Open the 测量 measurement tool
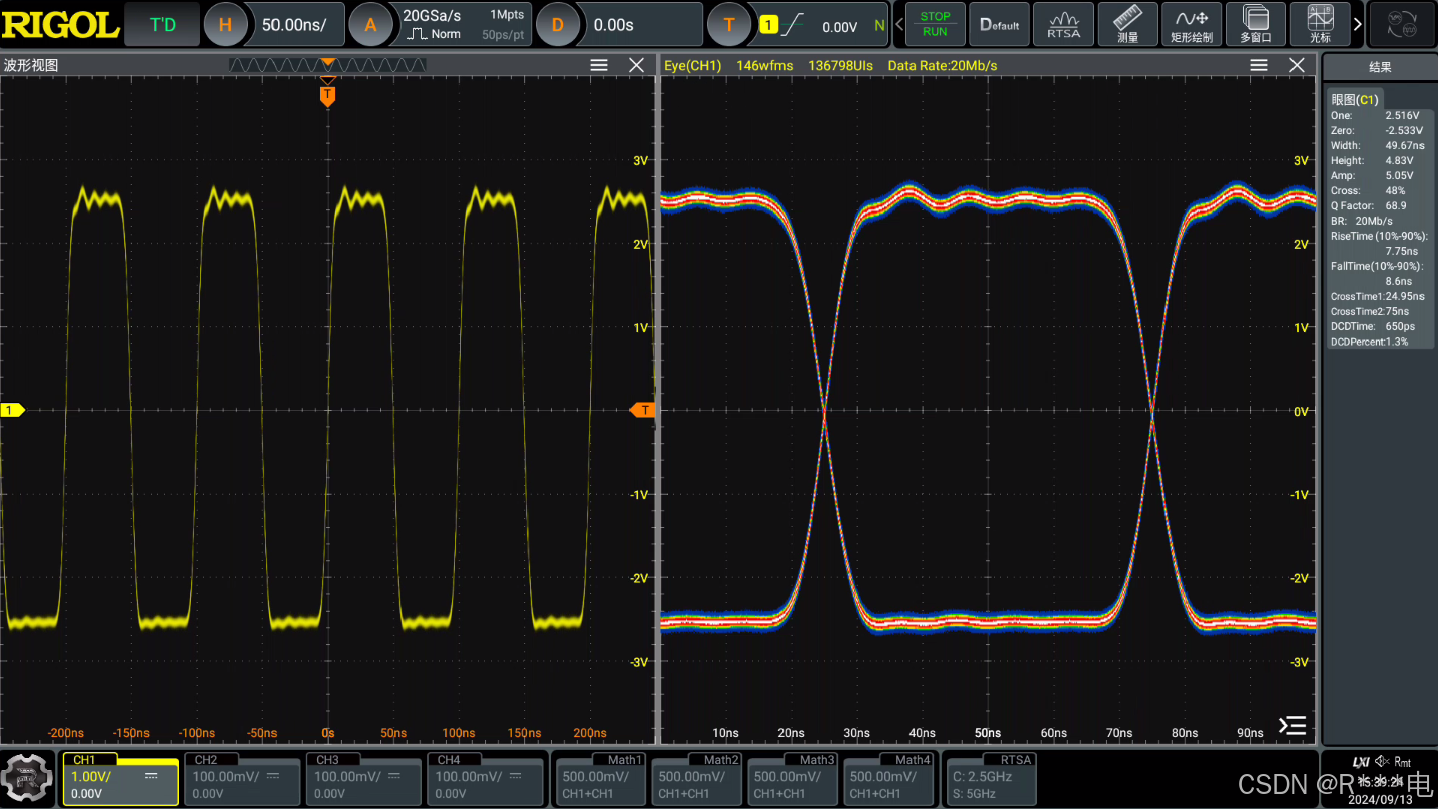 (x=1127, y=24)
